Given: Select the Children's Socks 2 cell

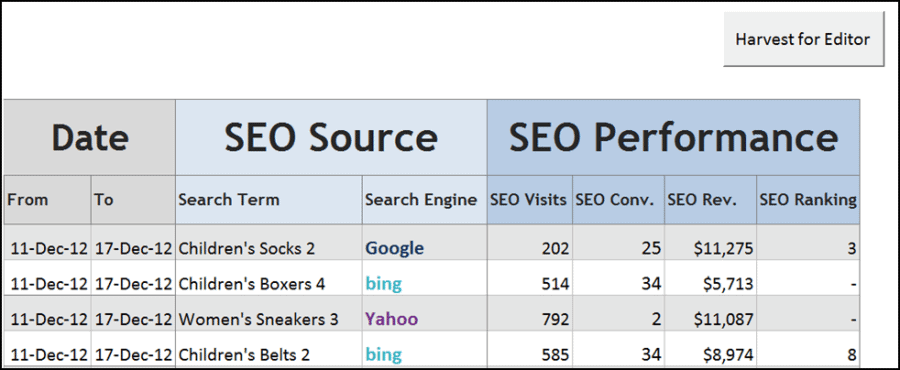Looking at the screenshot, I should point(269,248).
